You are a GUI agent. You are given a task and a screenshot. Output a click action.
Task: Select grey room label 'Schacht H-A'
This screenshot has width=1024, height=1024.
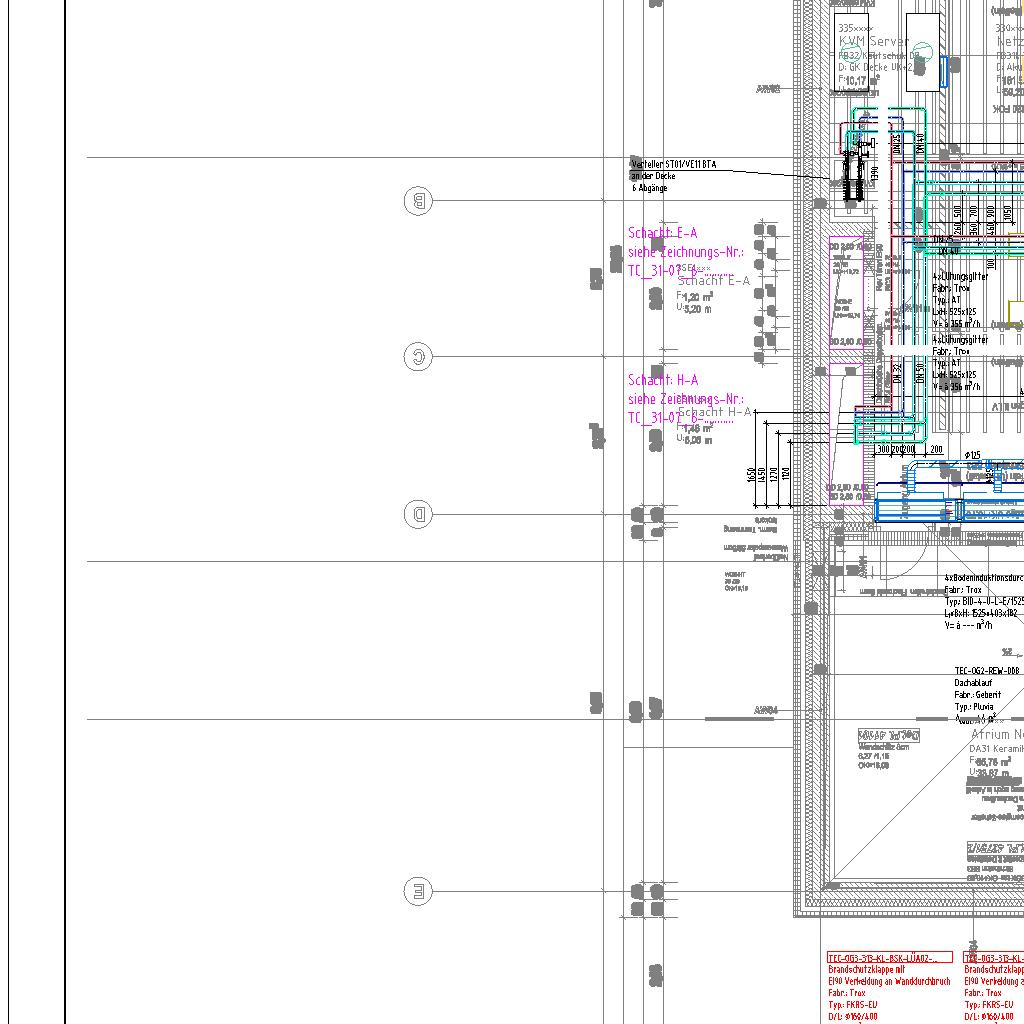[714, 412]
